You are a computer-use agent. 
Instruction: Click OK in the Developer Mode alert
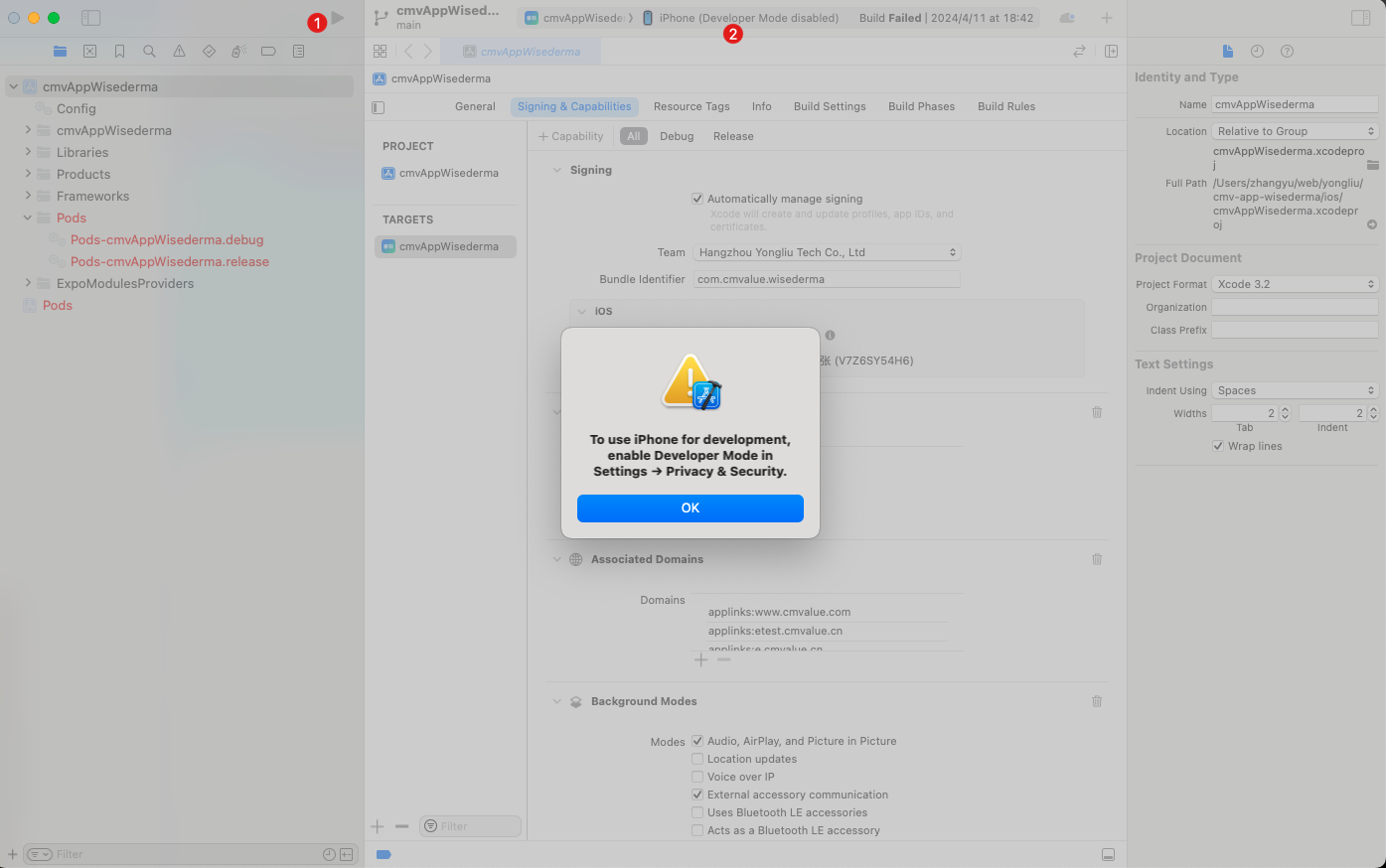coord(691,507)
